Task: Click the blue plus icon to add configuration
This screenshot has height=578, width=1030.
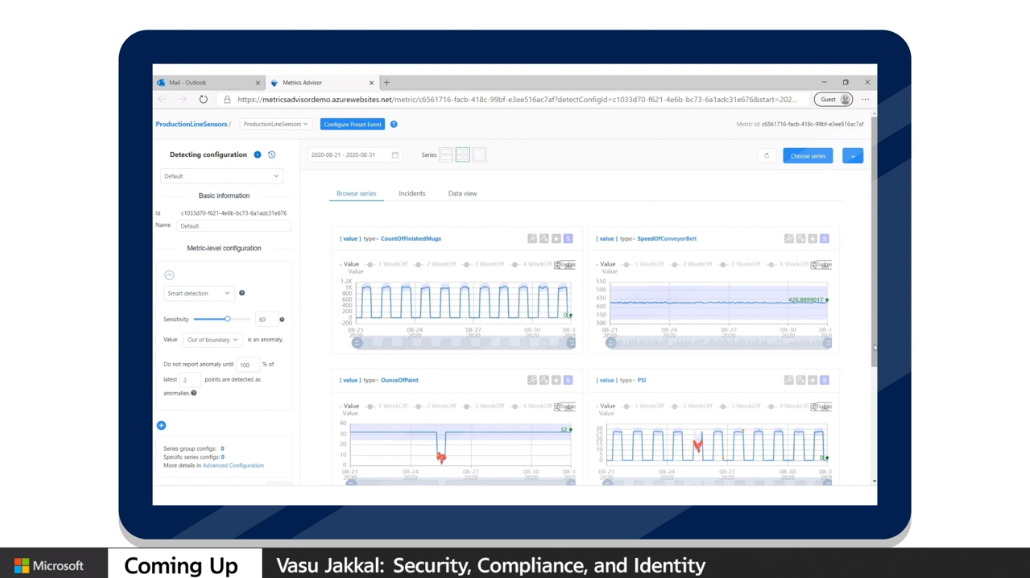Action: click(161, 426)
